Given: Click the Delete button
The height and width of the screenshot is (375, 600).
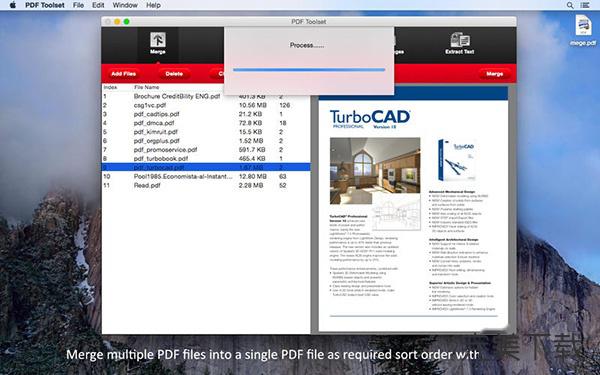Looking at the screenshot, I should tap(174, 73).
